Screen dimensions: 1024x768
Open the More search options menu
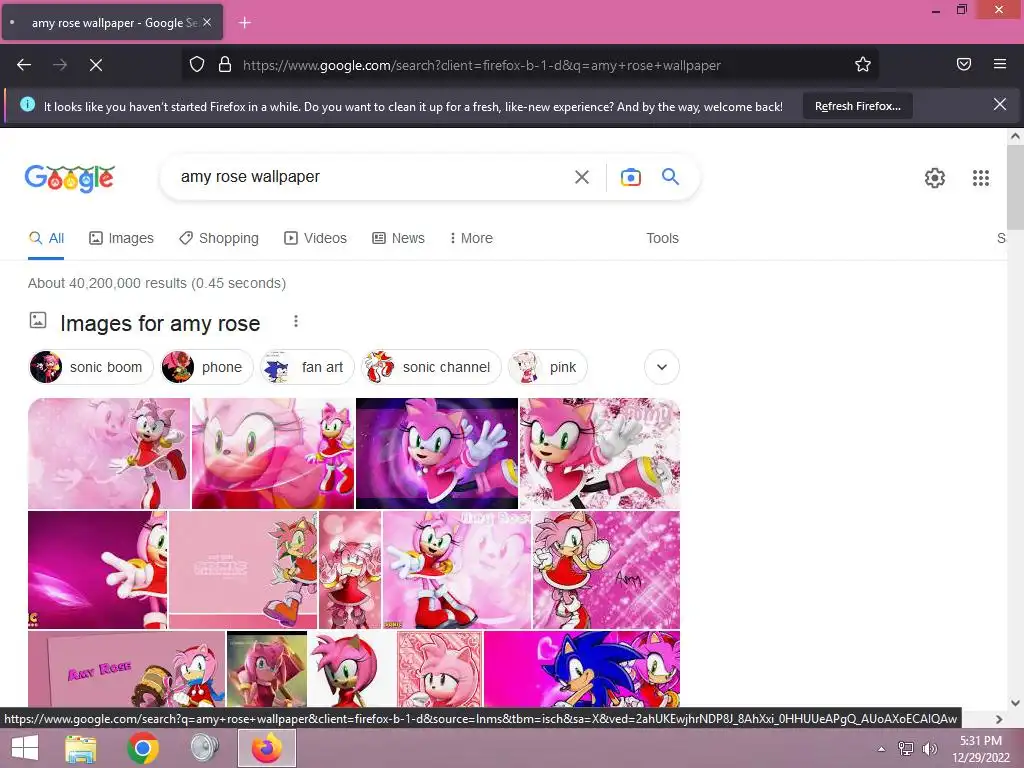[471, 238]
